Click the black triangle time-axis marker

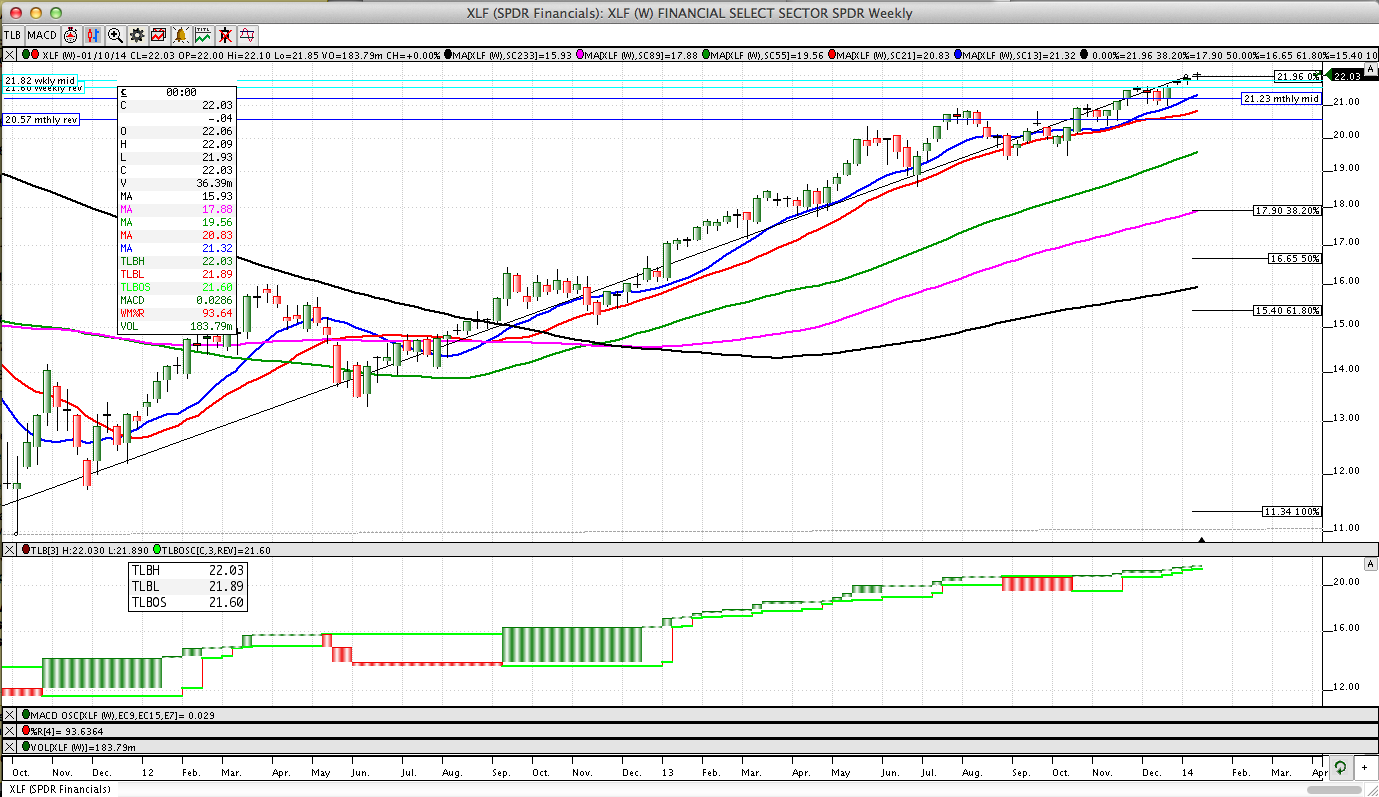pyautogui.click(x=1201, y=539)
